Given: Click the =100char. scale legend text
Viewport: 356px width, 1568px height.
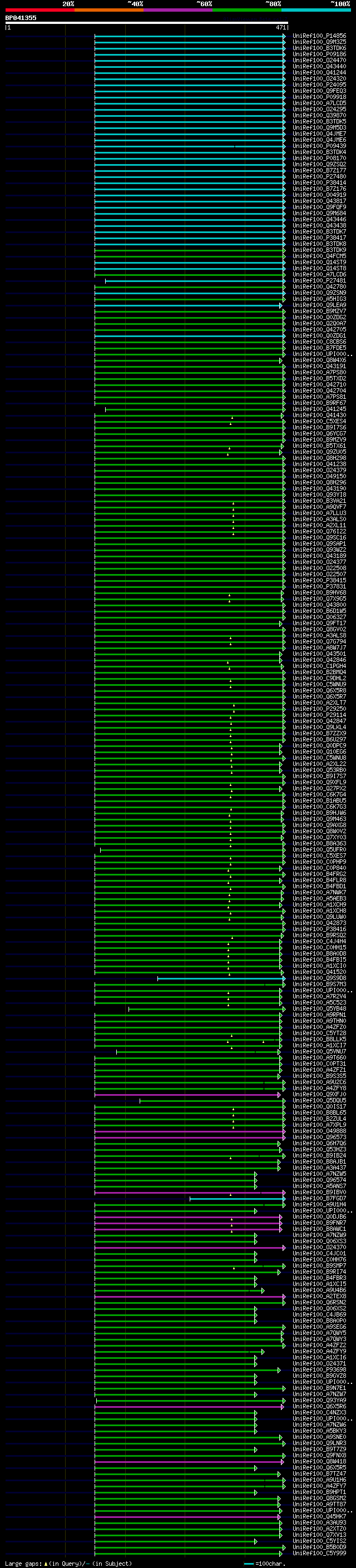Looking at the screenshot, I should pyautogui.click(x=270, y=1564).
